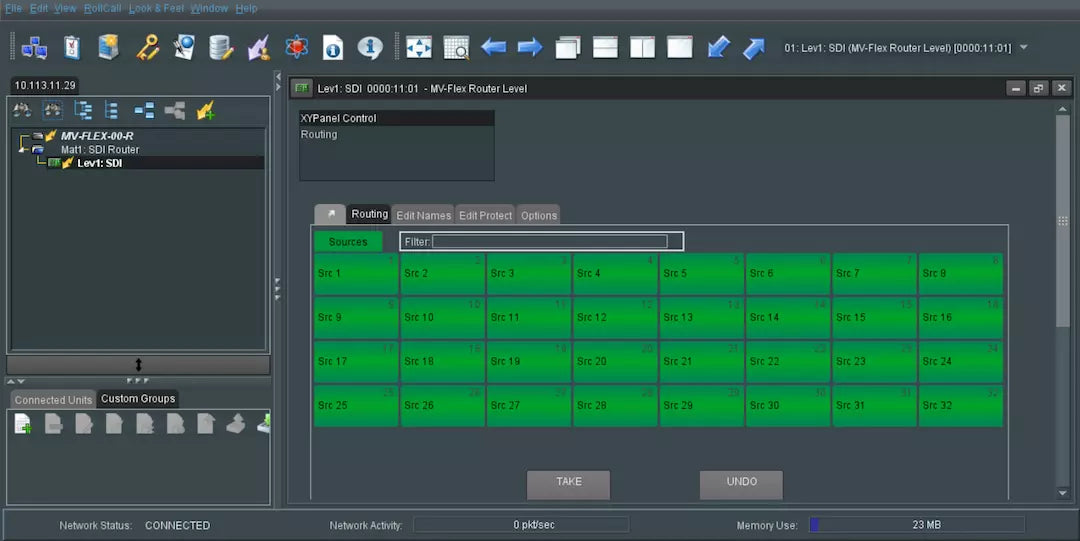Click the expand tree hierarchy icon
Screen dimensions: 1080x541
click(x=83, y=110)
